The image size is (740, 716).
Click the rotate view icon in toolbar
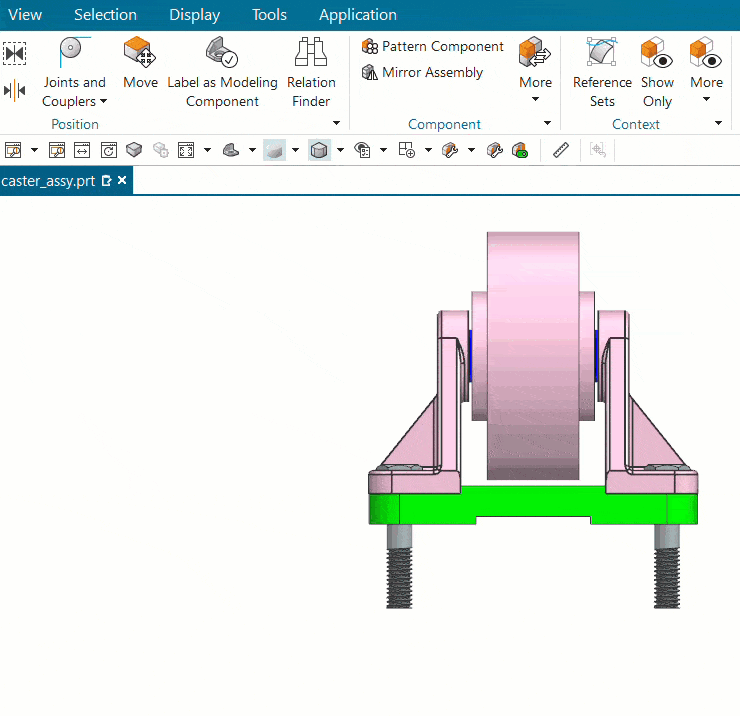point(108,150)
